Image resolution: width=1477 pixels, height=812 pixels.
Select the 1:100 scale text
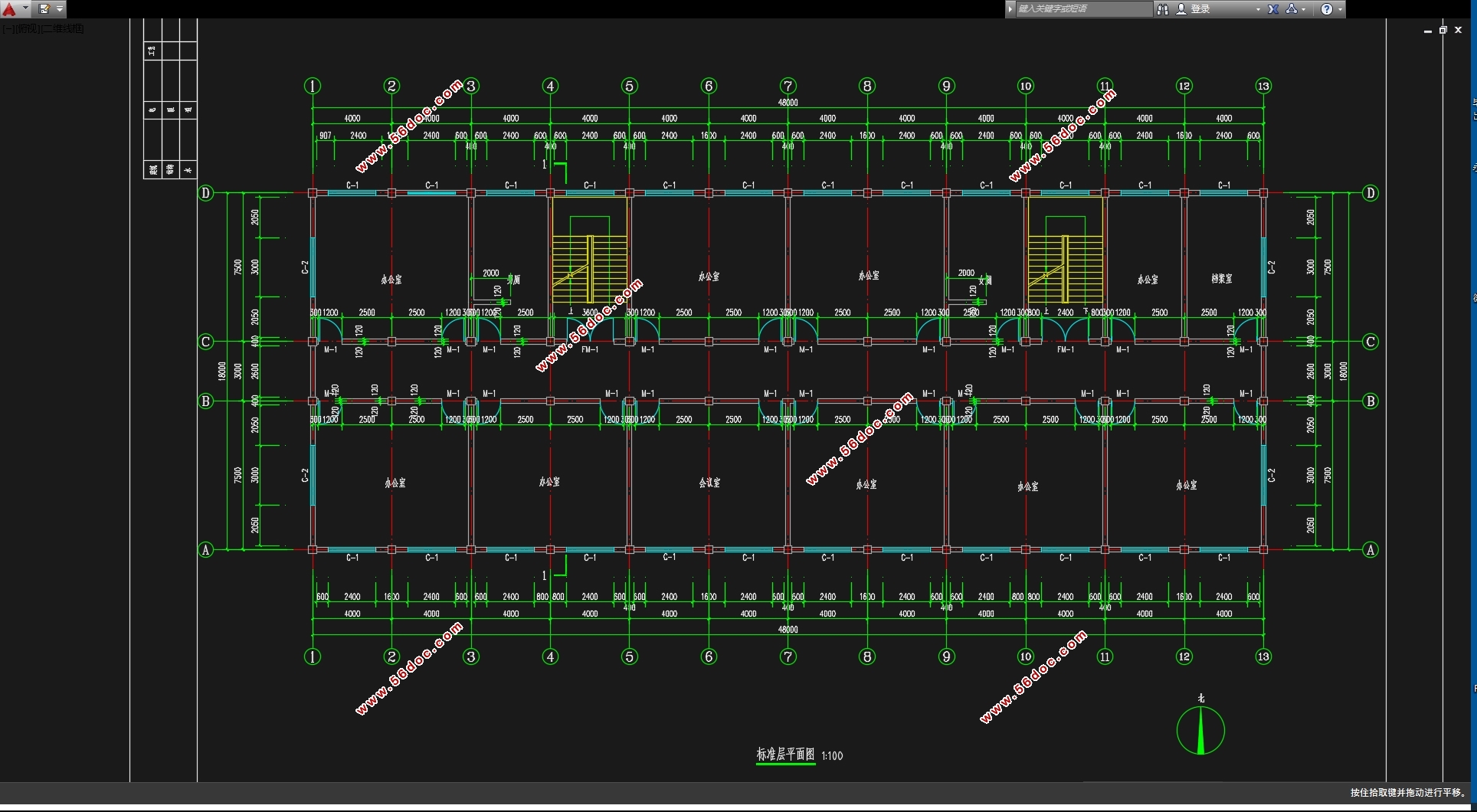(x=832, y=756)
